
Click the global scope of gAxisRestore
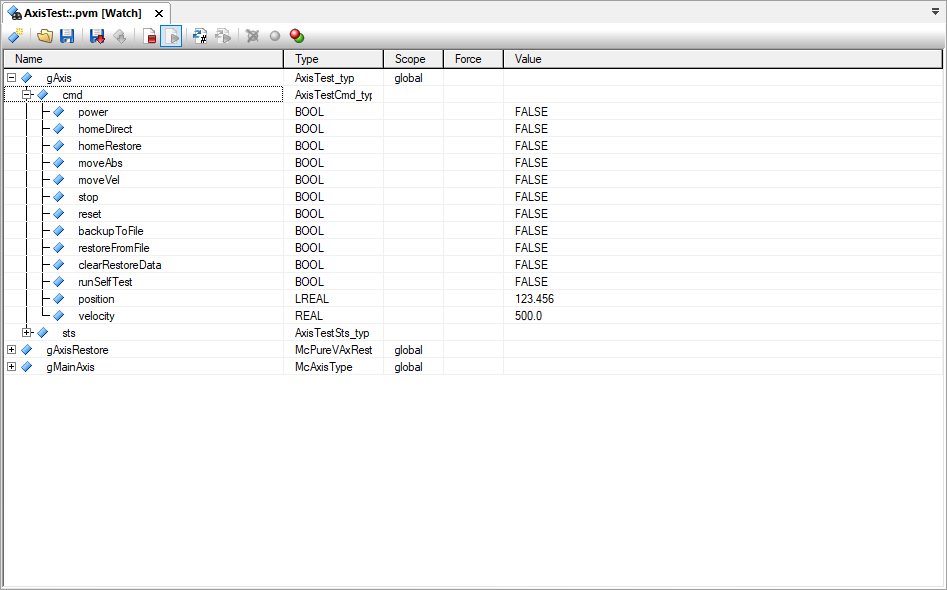coord(408,350)
